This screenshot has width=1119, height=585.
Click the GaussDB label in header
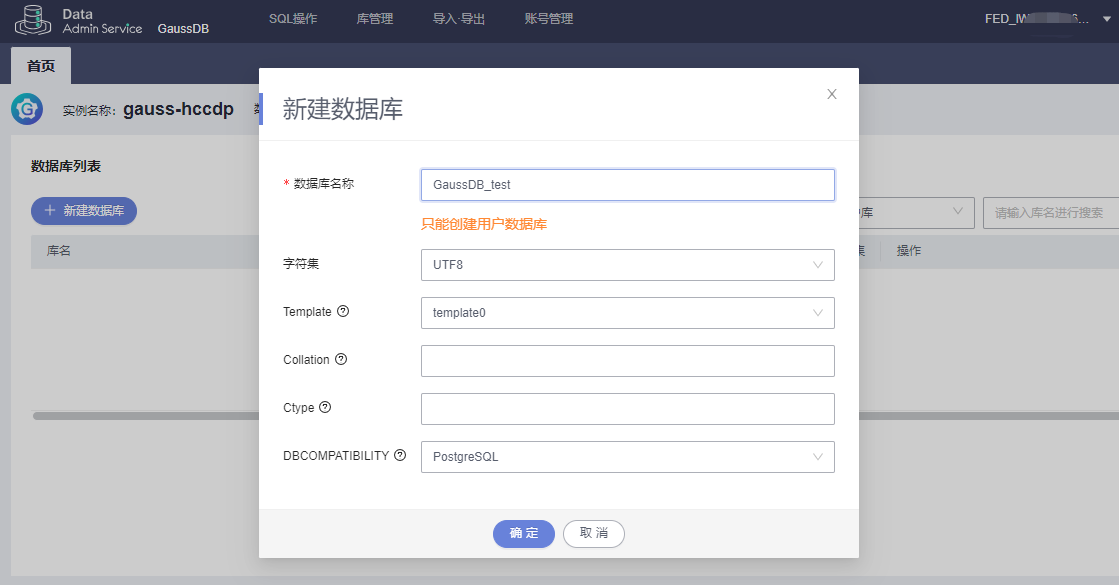click(183, 29)
